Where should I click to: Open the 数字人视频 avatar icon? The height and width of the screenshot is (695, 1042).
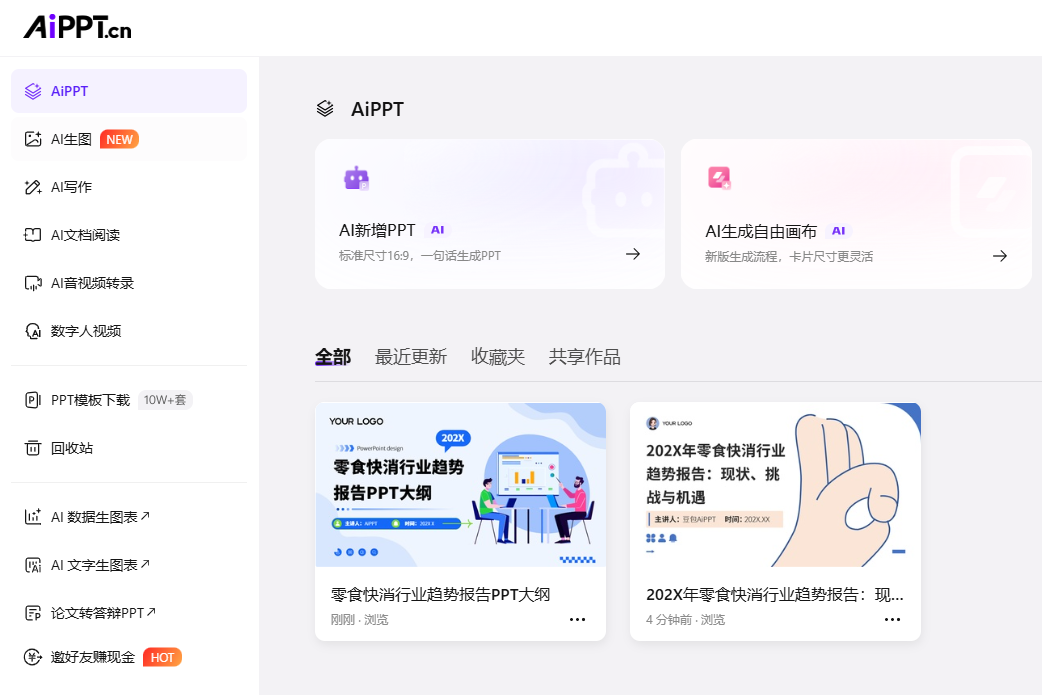(x=33, y=331)
